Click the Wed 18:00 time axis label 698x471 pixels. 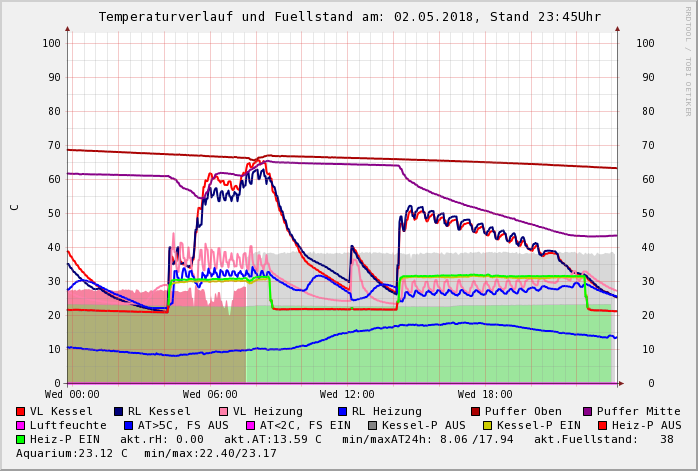[x=484, y=394]
